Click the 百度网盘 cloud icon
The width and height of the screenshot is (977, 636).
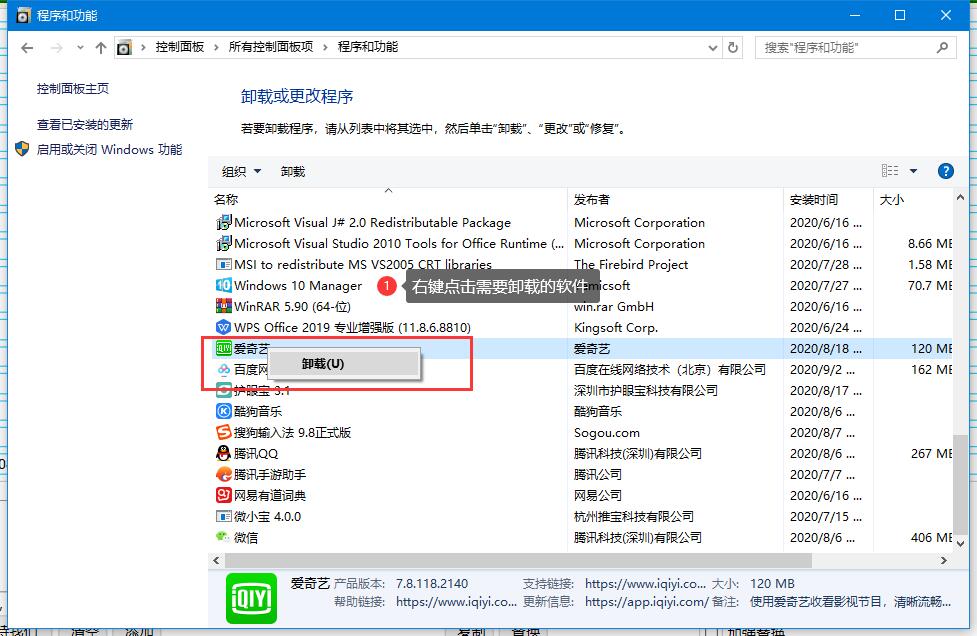click(224, 369)
